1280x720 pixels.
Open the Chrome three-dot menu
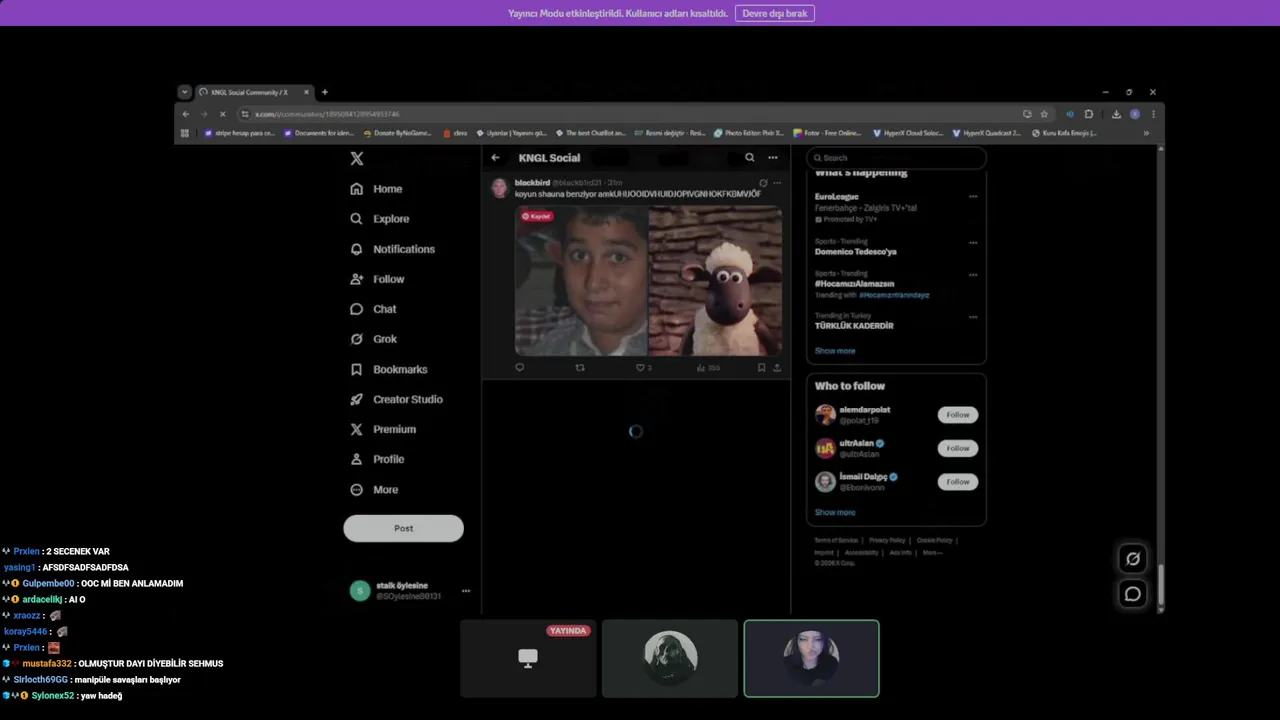point(1153,114)
